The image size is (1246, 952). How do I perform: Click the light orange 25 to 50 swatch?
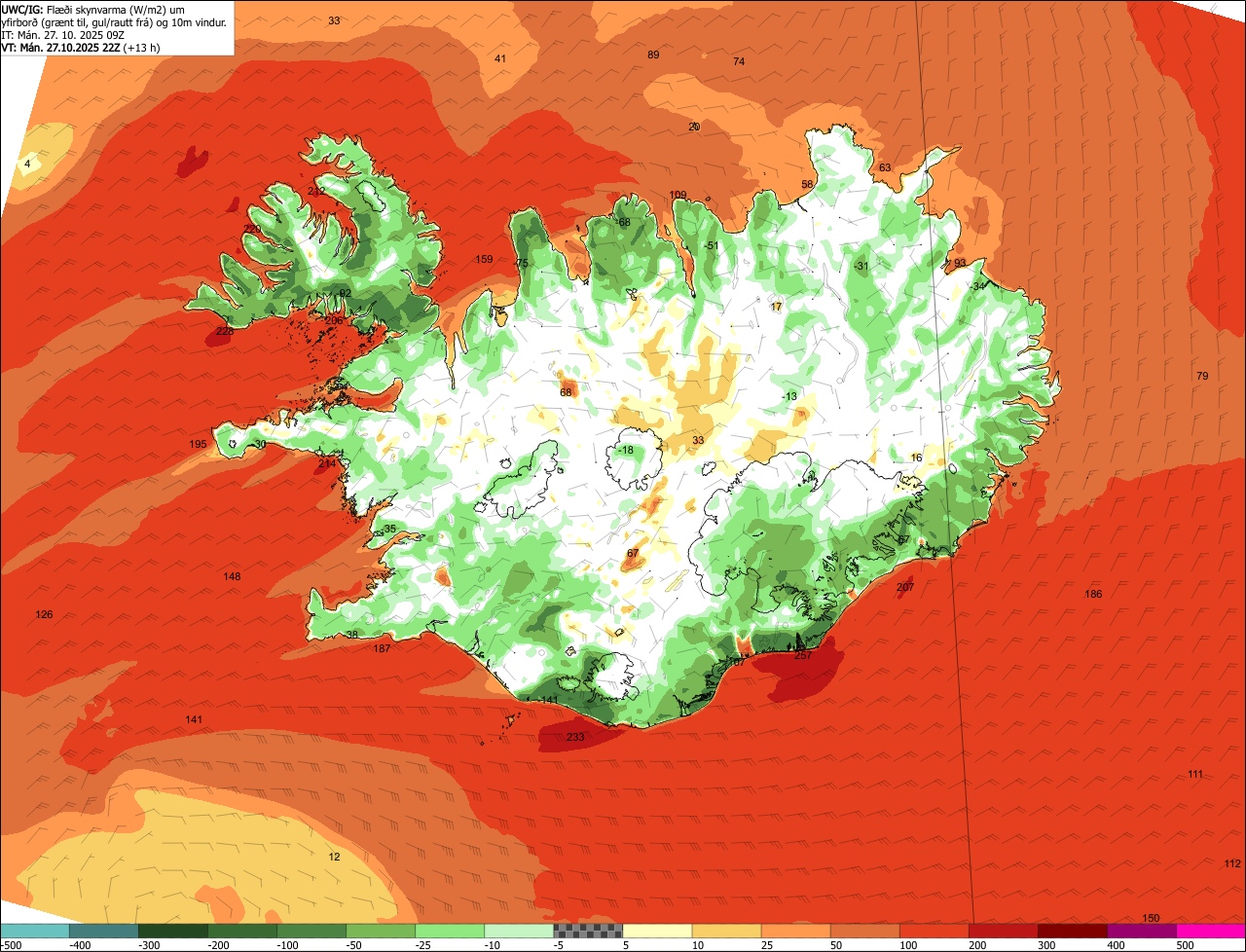[x=795, y=931]
